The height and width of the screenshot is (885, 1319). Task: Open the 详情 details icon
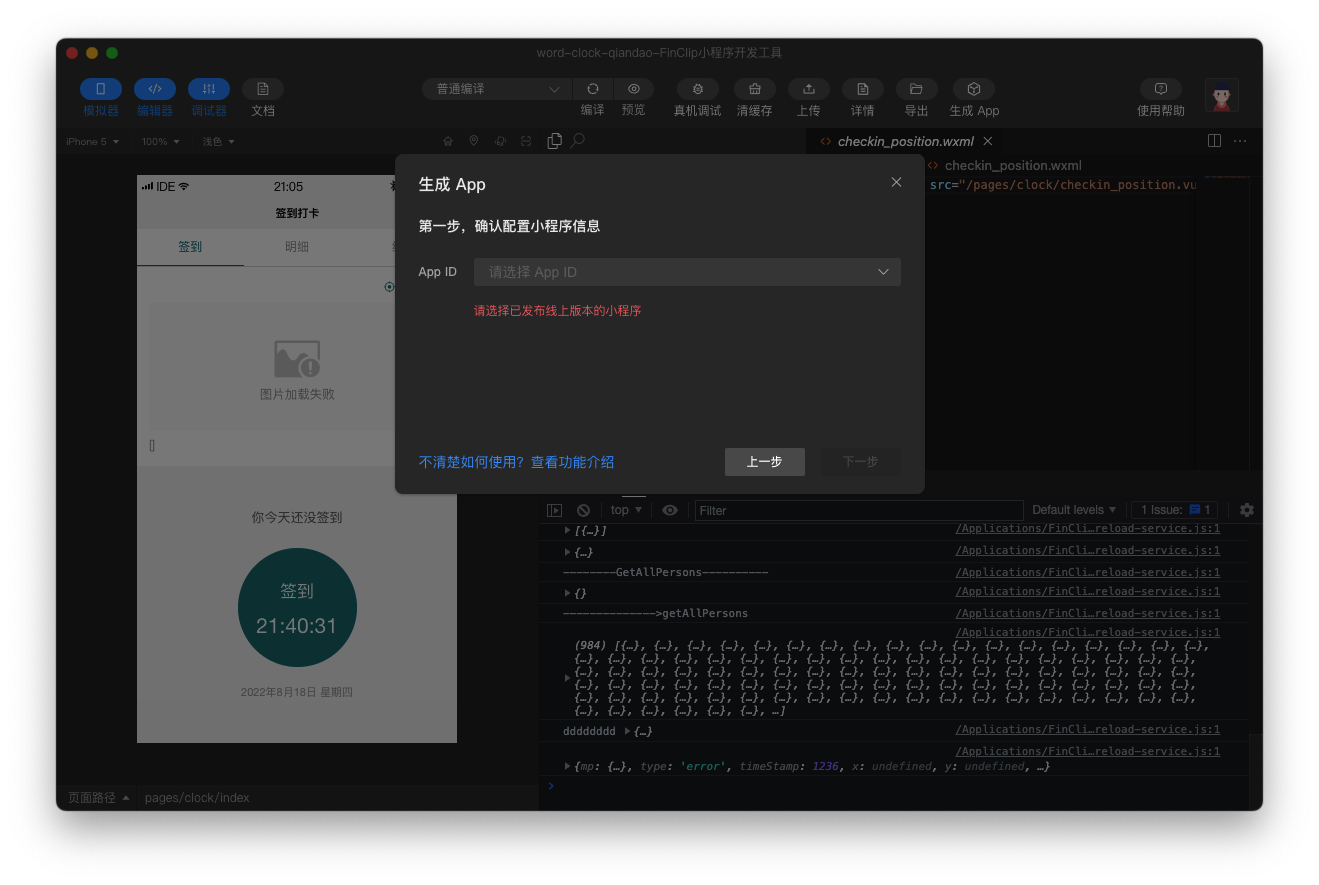click(x=862, y=89)
